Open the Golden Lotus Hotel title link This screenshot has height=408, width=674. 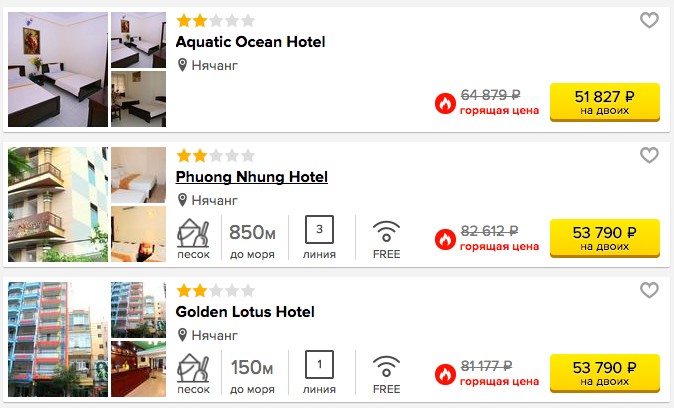coord(245,312)
